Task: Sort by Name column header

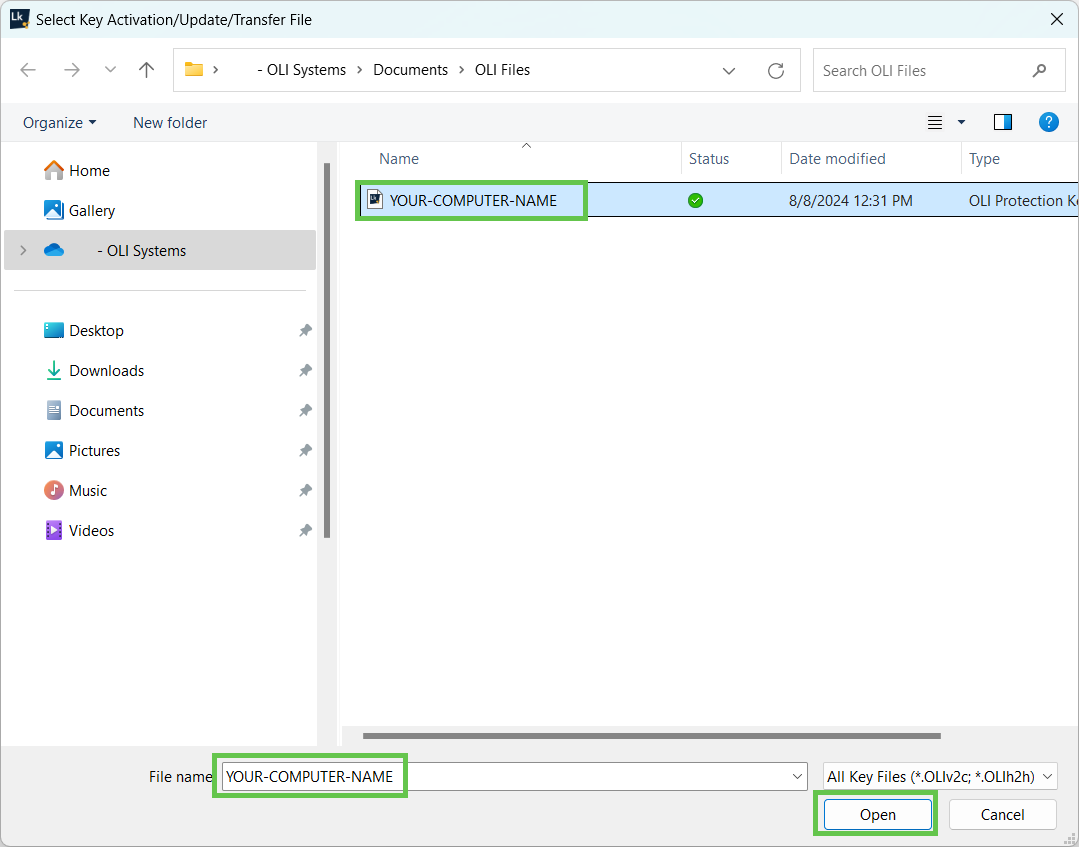Action: (399, 159)
